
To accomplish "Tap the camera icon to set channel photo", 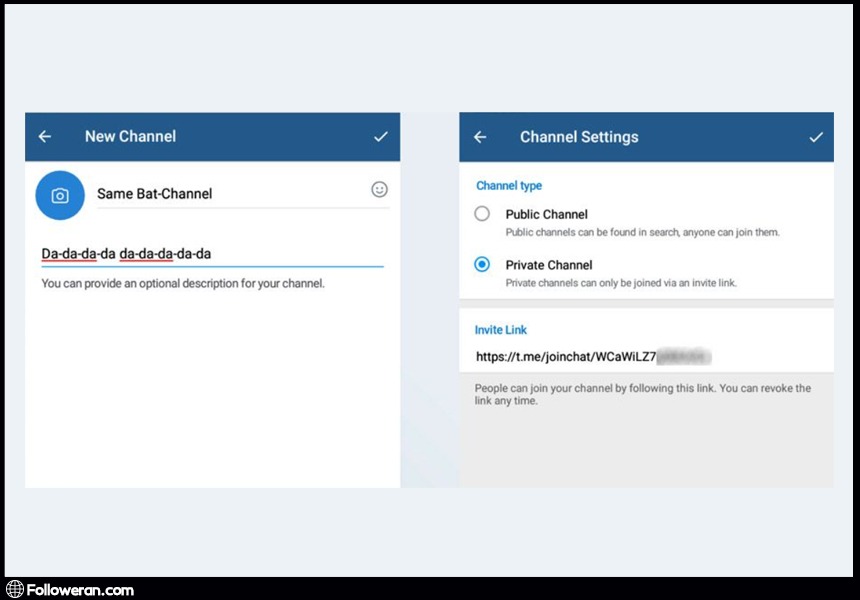I will pos(60,195).
